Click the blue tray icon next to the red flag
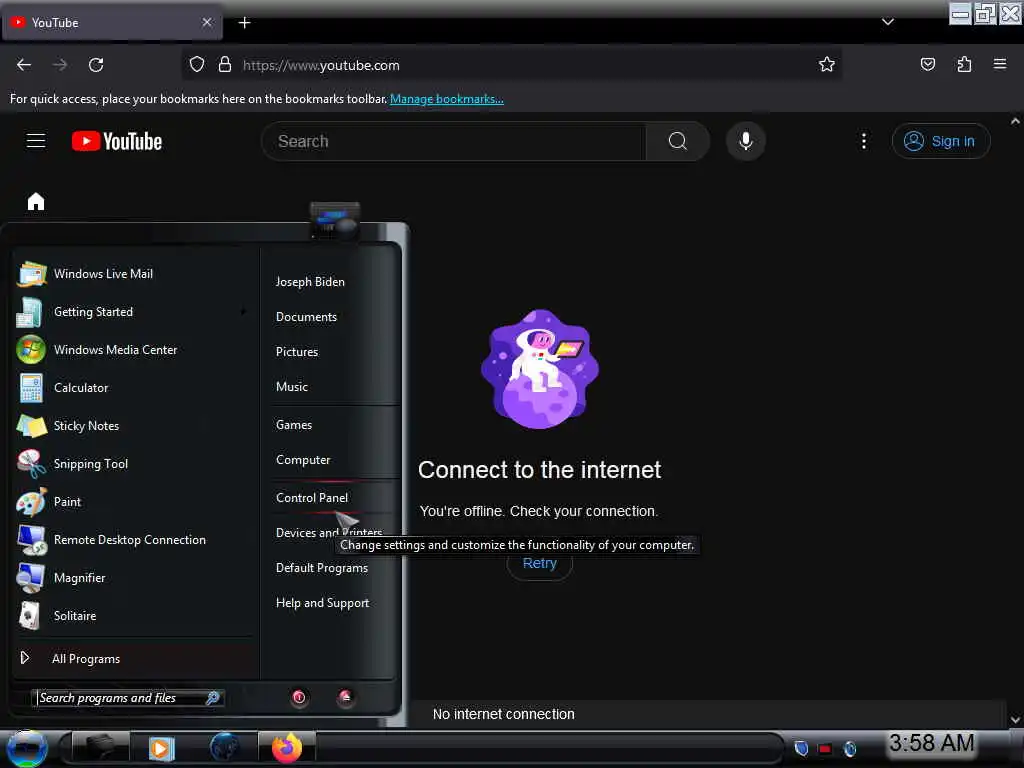Screen dimensions: 1024x768 [x=850, y=749]
